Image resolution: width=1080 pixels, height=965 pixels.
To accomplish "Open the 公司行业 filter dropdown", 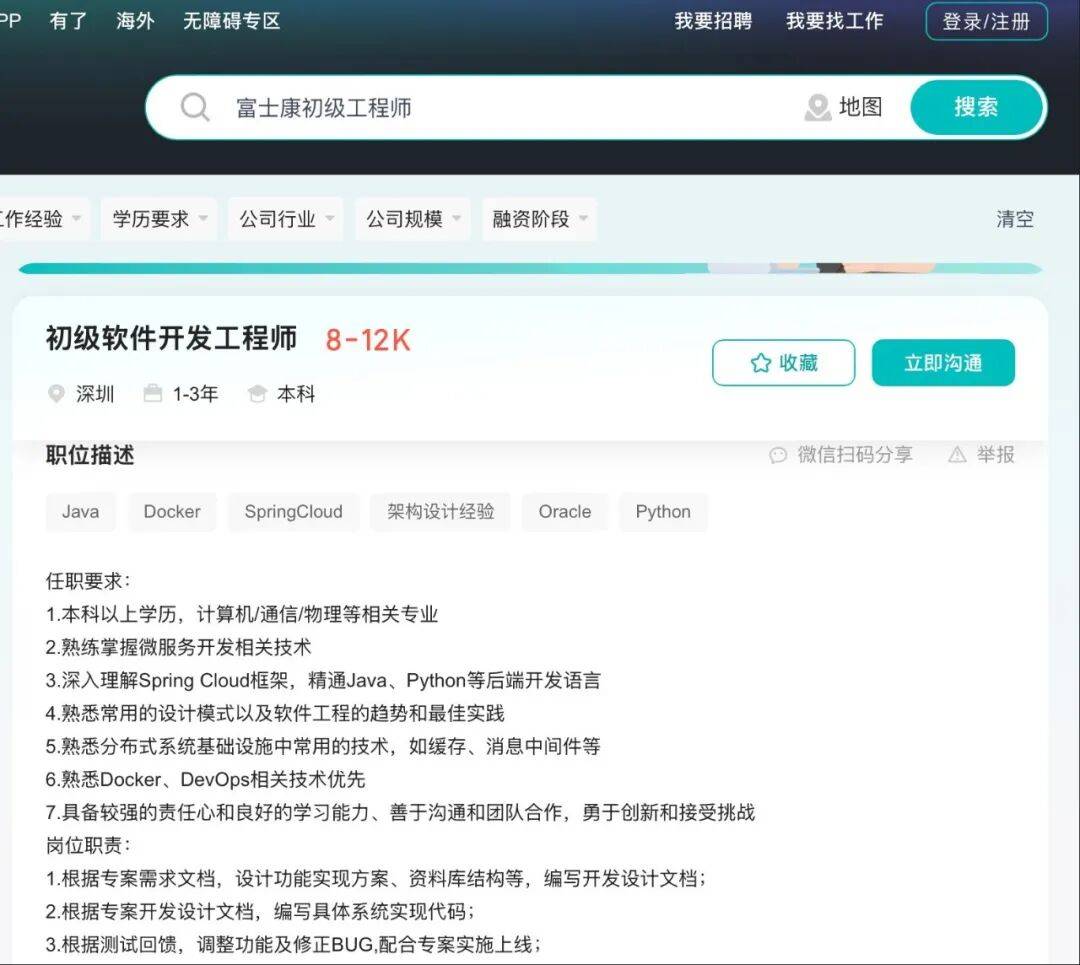I will coord(285,218).
